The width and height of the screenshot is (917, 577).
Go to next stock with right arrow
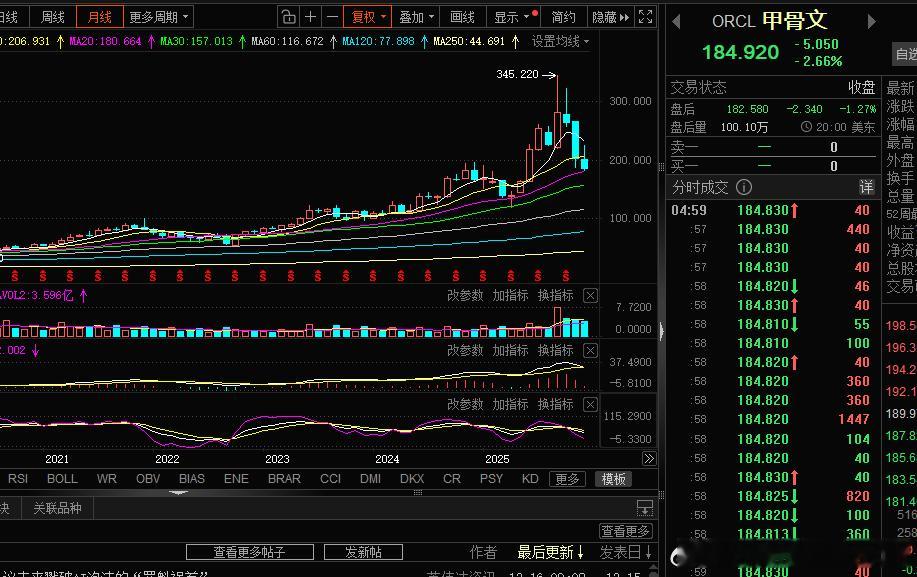coord(871,22)
